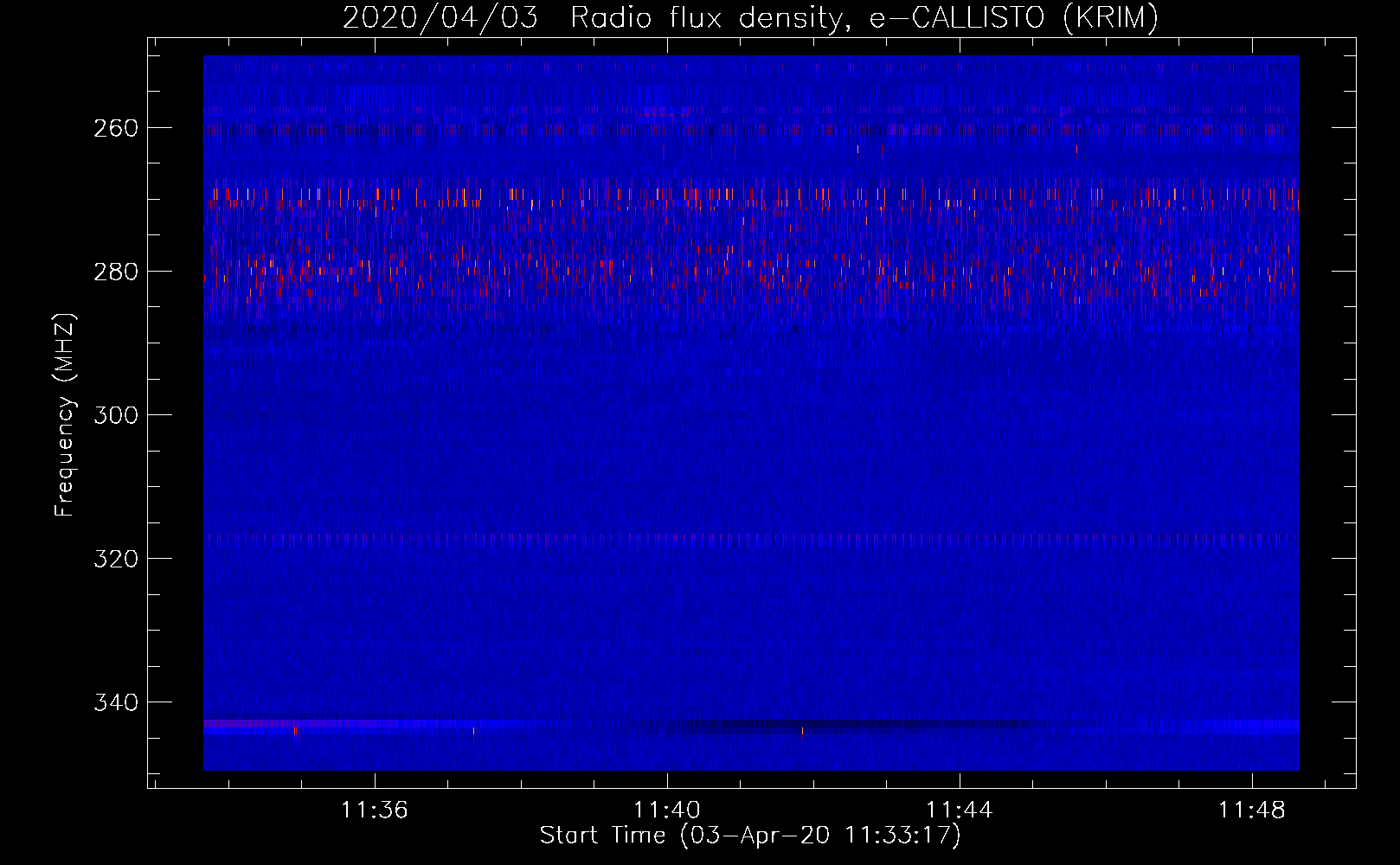1400x865 pixels.
Task: Click the plot title "Radio flux density, e-CALLISTO (KRIM)"
Action: click(864, 17)
